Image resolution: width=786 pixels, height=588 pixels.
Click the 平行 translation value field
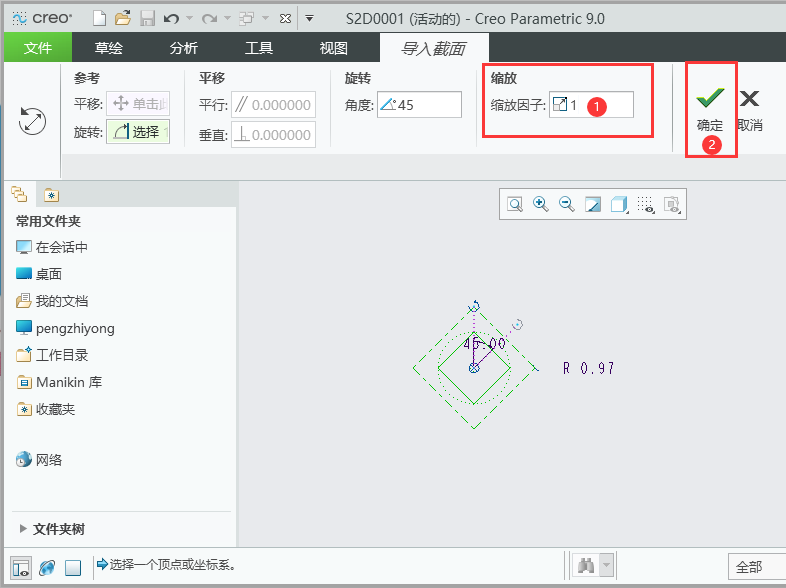point(273,105)
